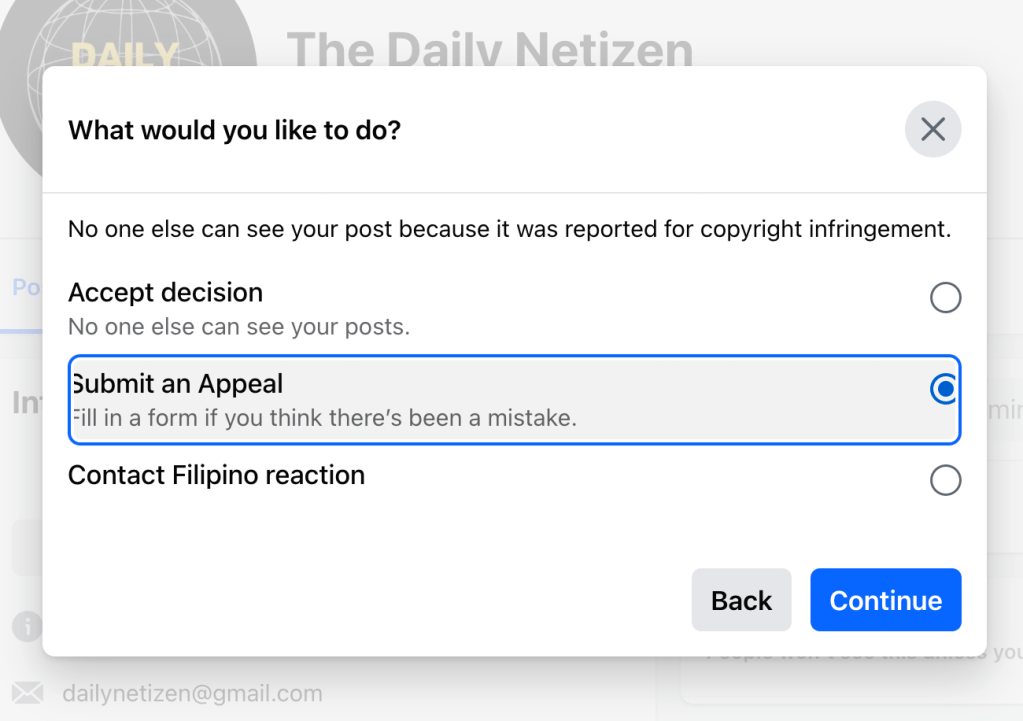This screenshot has width=1023, height=721.
Task: Select the Submit an Appeal radio button
Action: [x=945, y=389]
